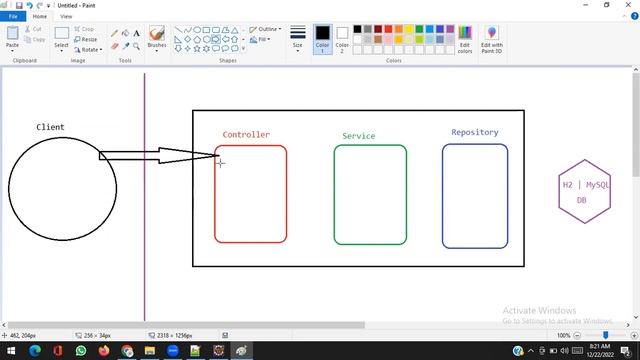Open Customize Quick Access Toolbar arrow
640x360 pixels.
tap(48, 6)
